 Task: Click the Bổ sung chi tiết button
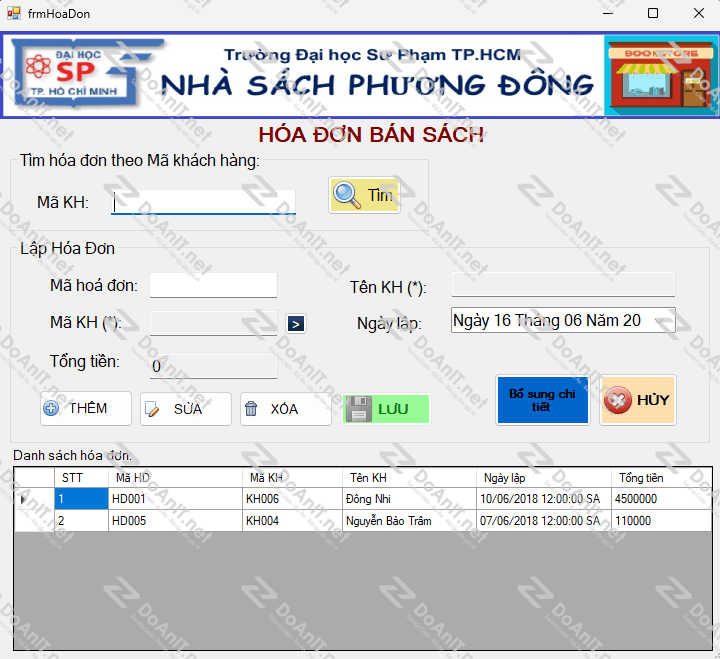[x=542, y=400]
